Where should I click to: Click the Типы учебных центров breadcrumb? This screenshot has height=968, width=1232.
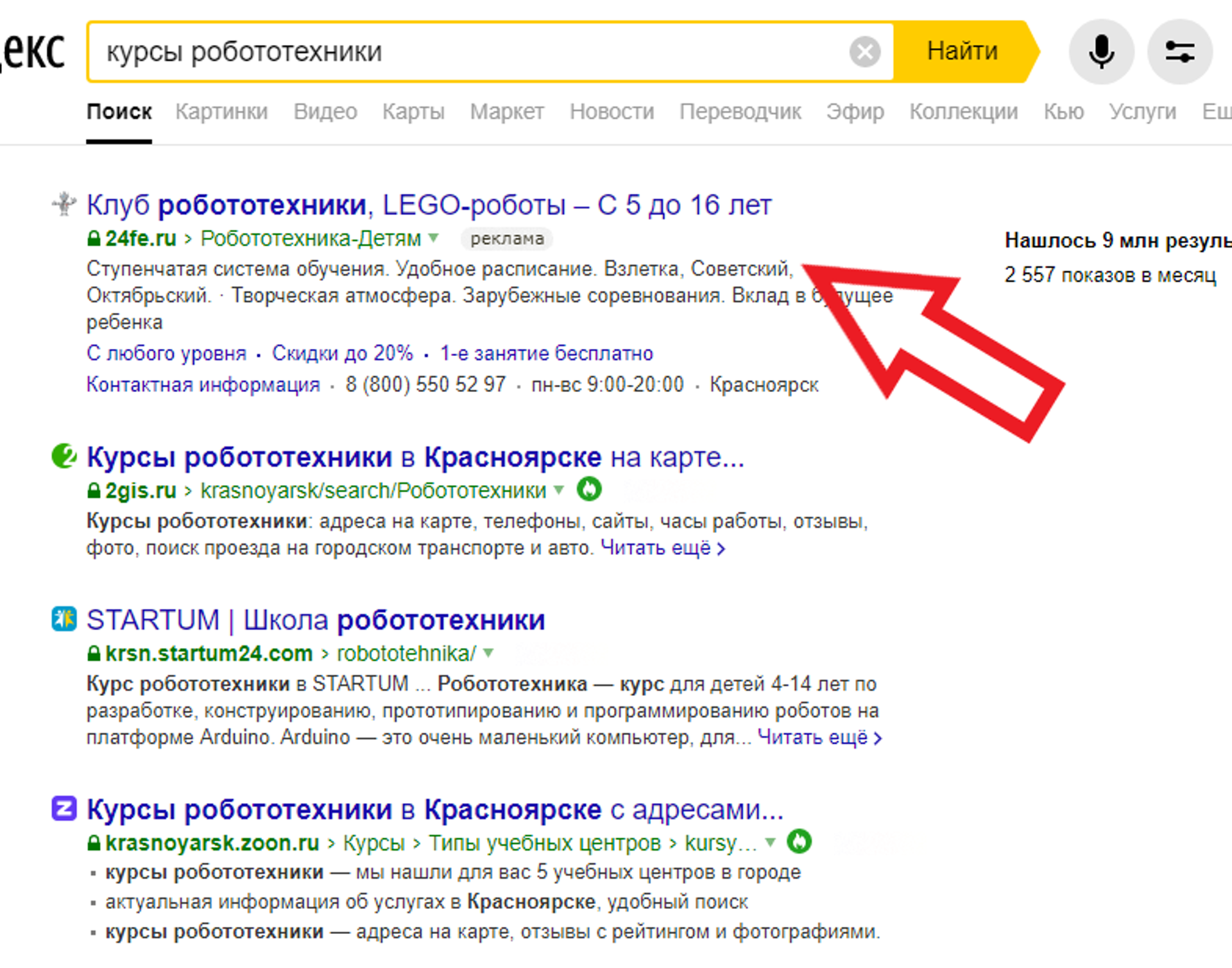coord(544,842)
